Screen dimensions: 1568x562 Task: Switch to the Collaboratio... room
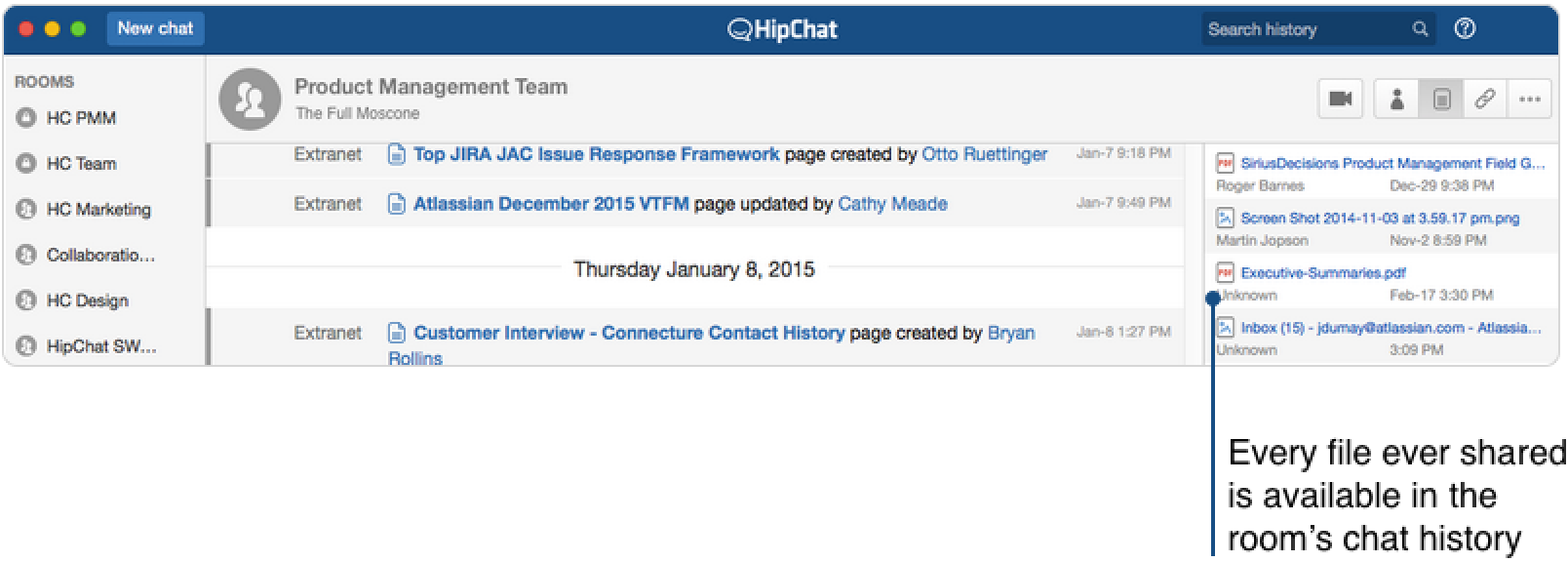[100, 256]
